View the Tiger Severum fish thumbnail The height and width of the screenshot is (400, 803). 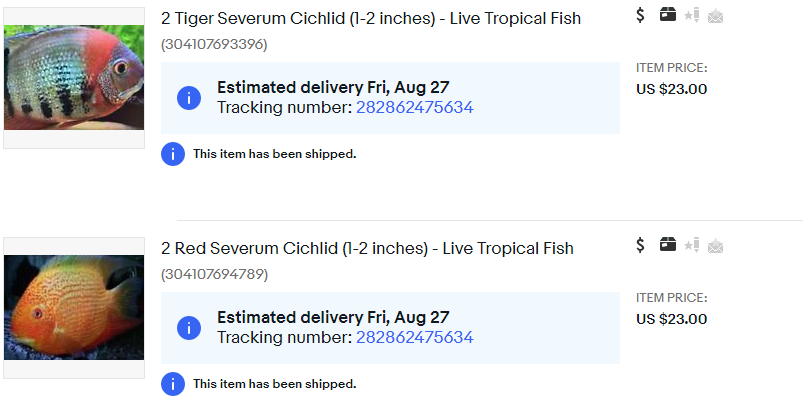tap(74, 78)
